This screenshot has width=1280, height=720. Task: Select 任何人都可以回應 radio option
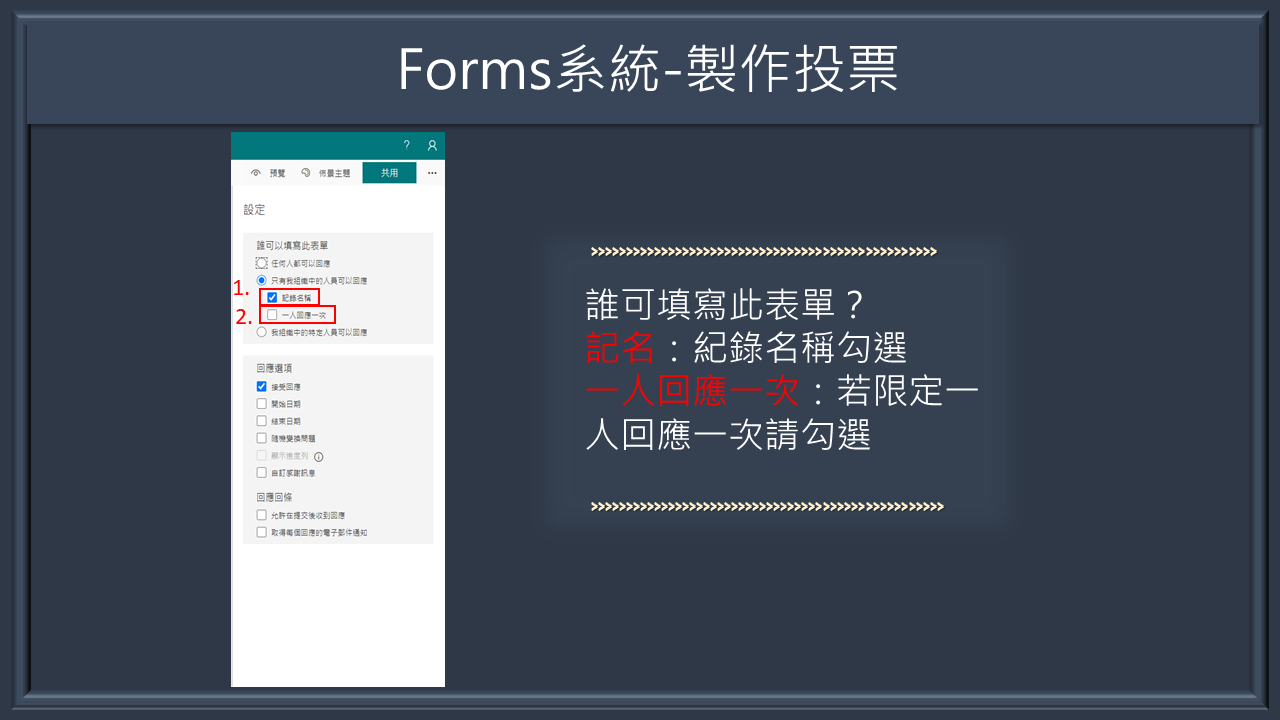click(x=262, y=263)
